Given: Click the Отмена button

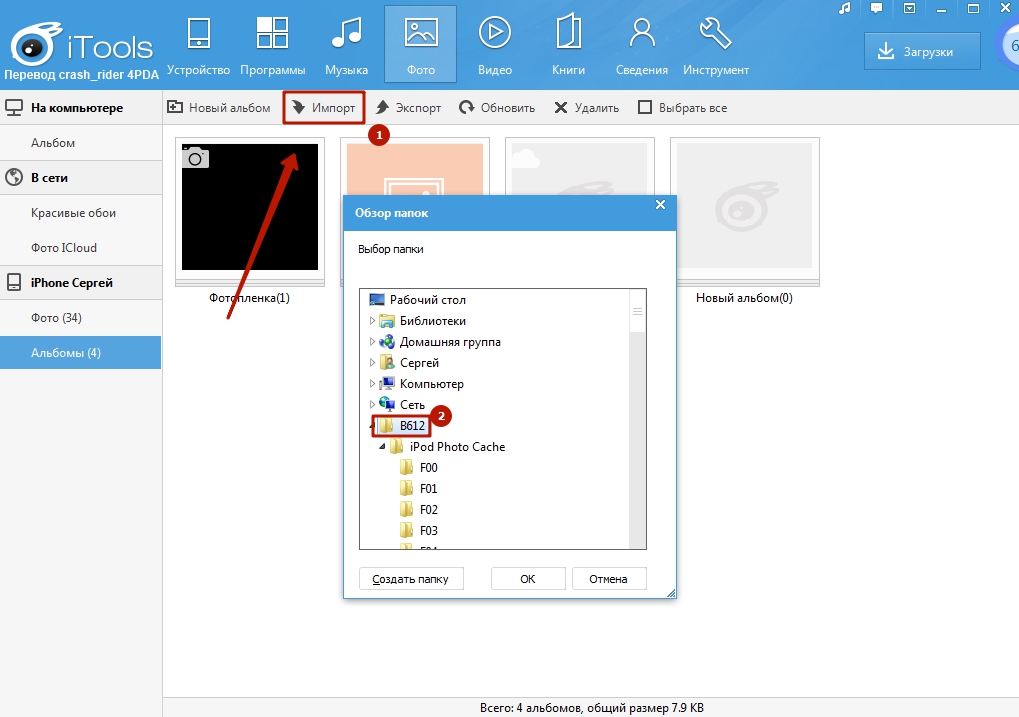Looking at the screenshot, I should 608,579.
